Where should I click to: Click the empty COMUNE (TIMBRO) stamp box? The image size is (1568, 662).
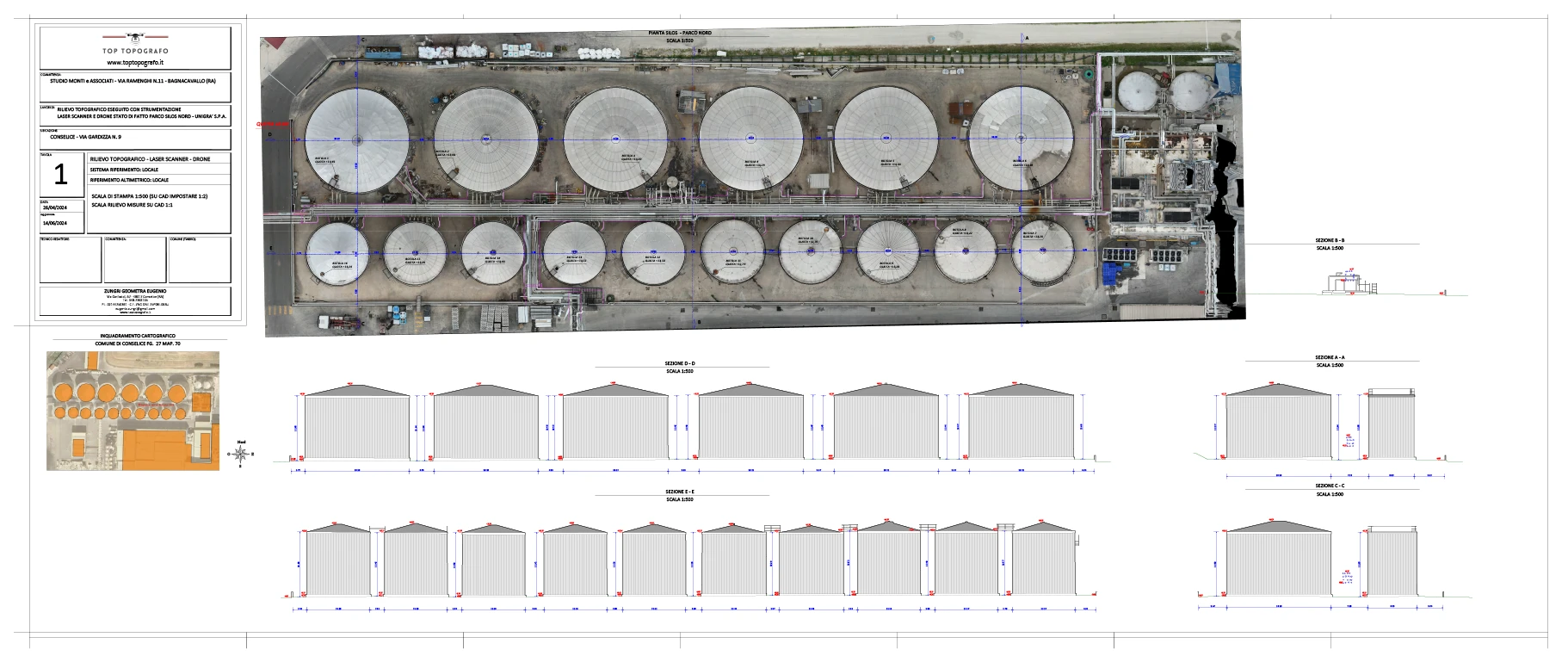pos(200,260)
